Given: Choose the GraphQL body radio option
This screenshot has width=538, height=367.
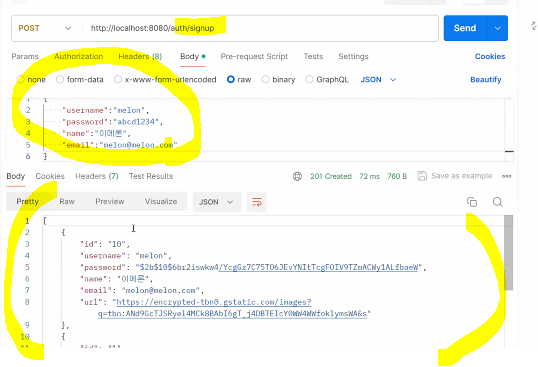Looking at the screenshot, I should (309, 80).
